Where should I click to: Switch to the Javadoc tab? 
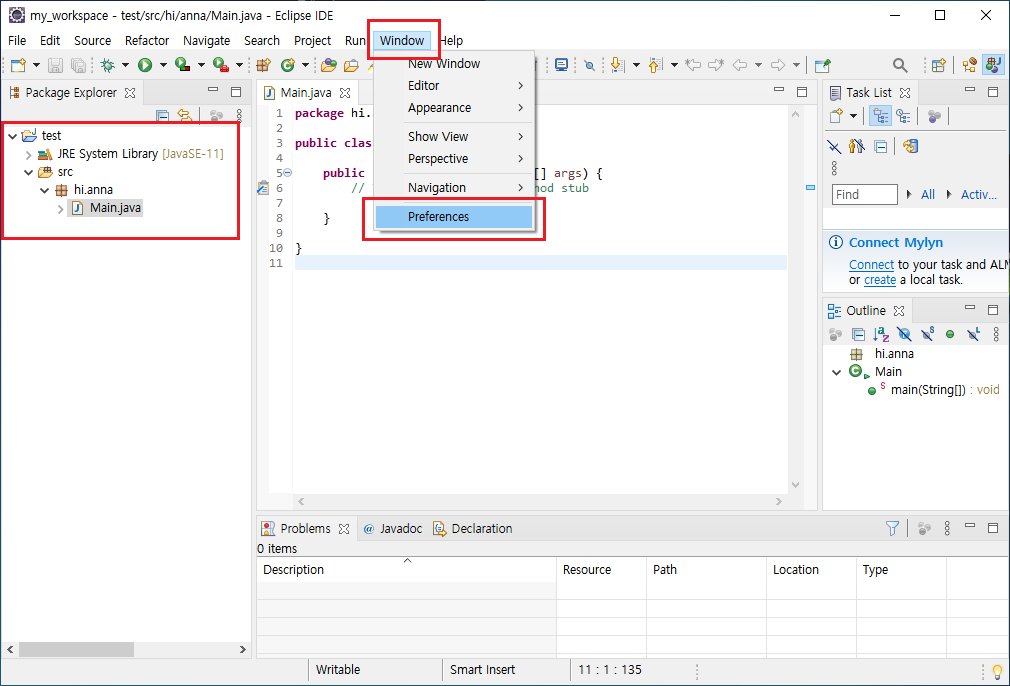[393, 529]
